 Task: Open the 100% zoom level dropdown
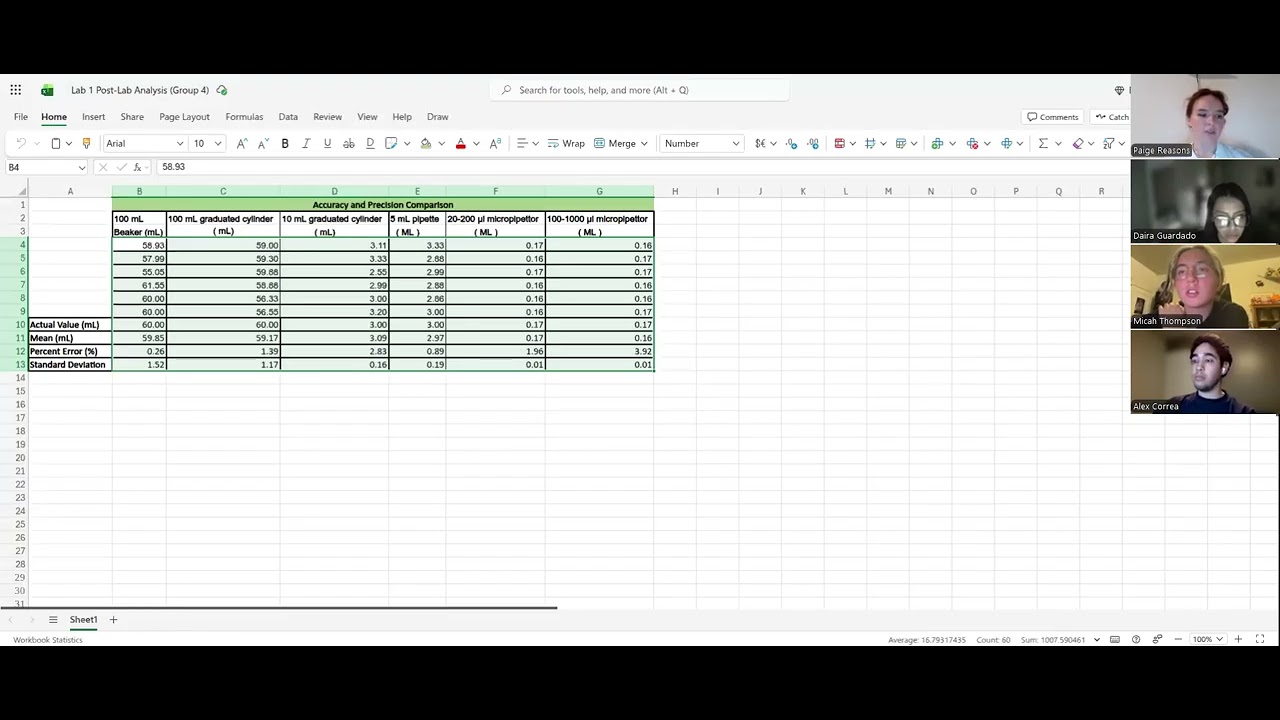(x=1207, y=640)
